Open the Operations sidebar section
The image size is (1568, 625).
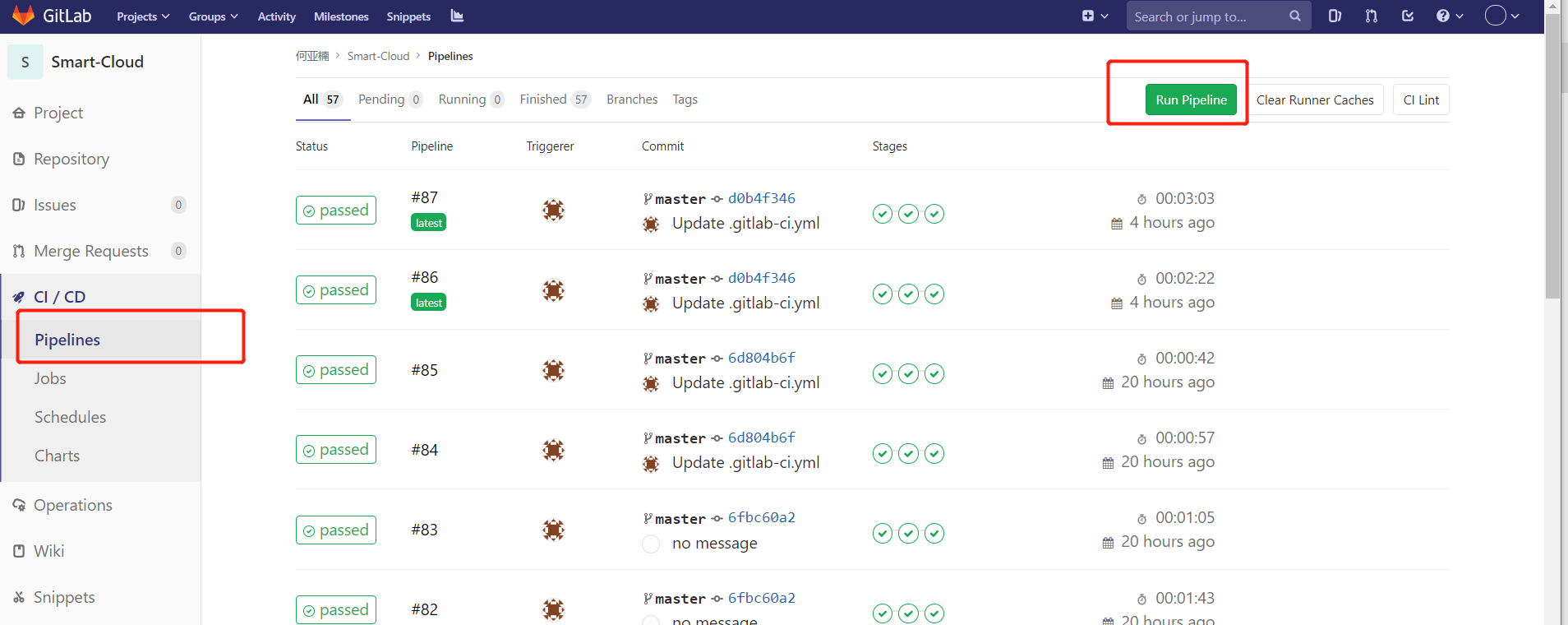(x=100, y=505)
